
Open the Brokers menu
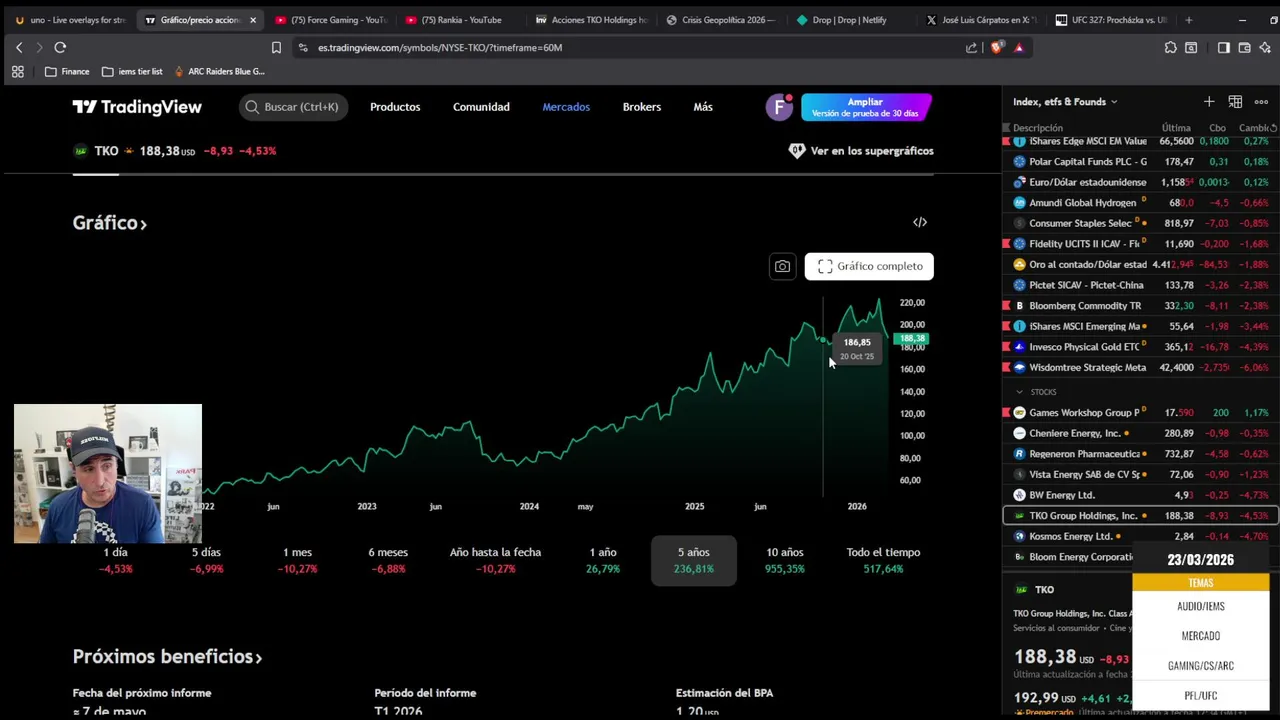tap(642, 107)
